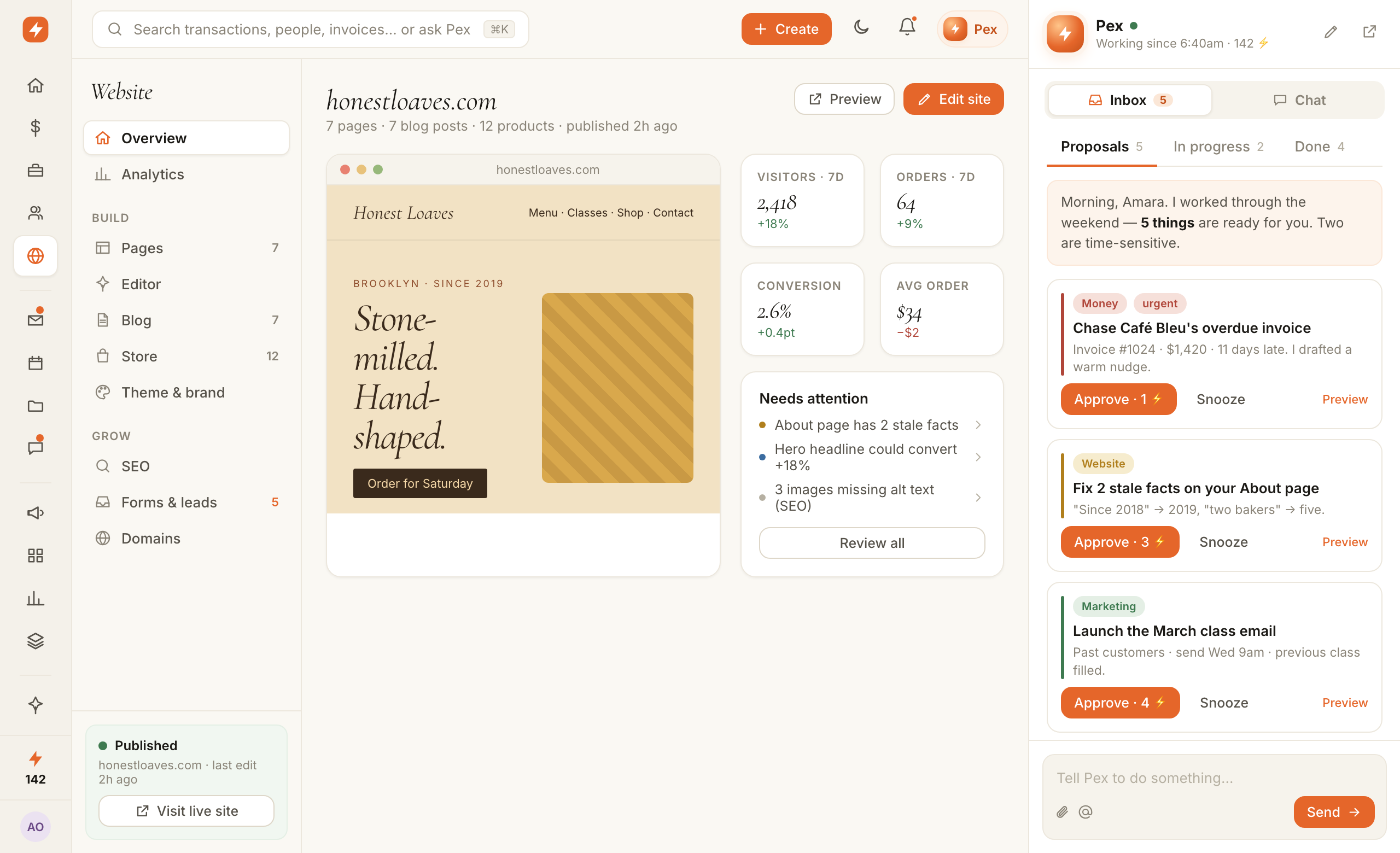Viewport: 1400px width, 853px height.
Task: Click the Send button
Action: 1333,812
